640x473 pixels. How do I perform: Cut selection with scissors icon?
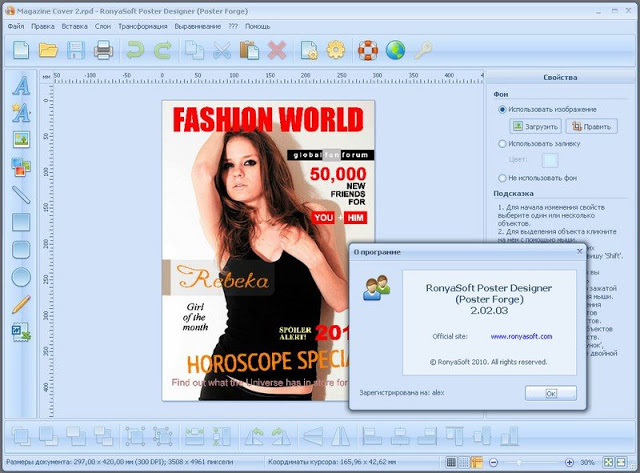[x=222, y=50]
